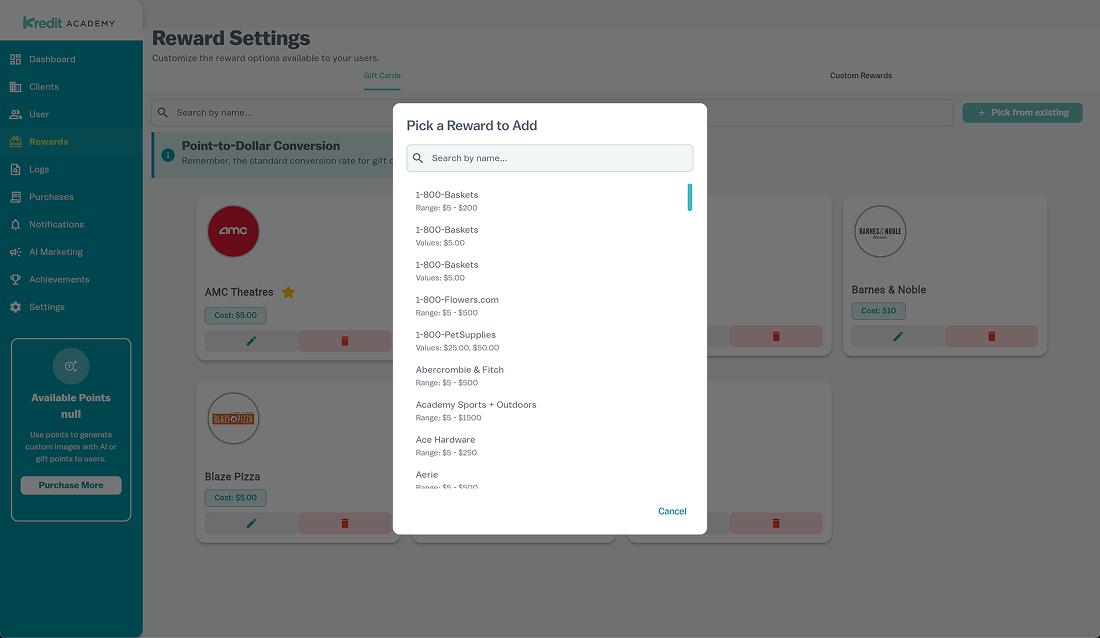Click the Rewards gift icon
The width and height of the screenshot is (1100, 638).
[15, 142]
